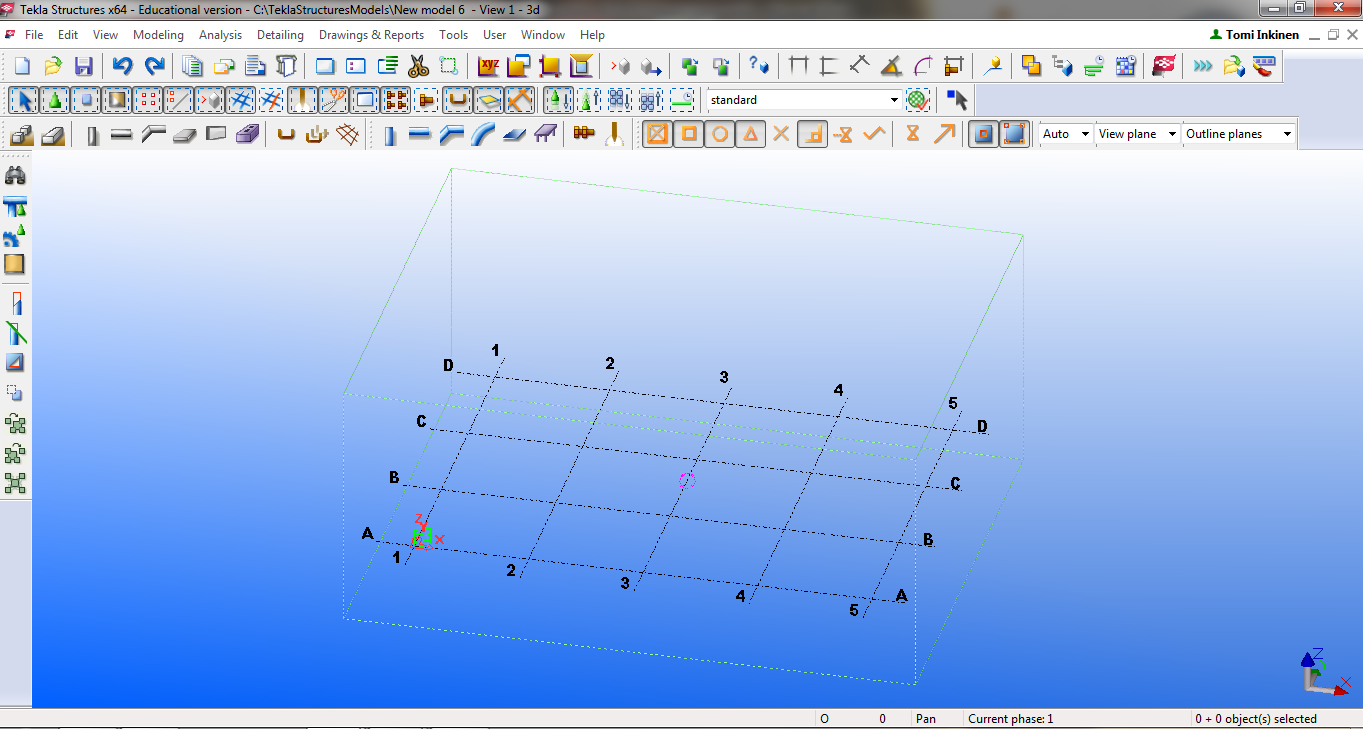This screenshot has height=729, width=1363.
Task: Click the triple chevron arrows icon
Action: tap(1202, 67)
